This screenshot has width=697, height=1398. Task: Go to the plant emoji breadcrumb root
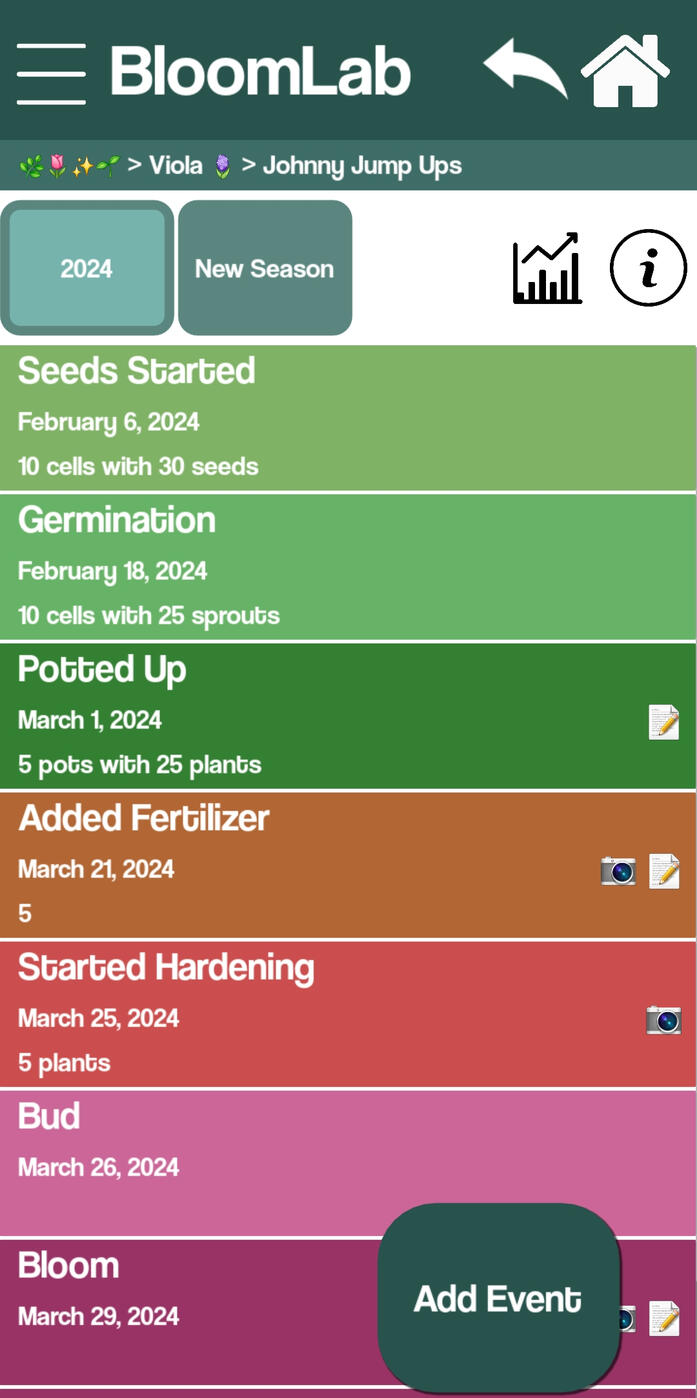[69, 165]
